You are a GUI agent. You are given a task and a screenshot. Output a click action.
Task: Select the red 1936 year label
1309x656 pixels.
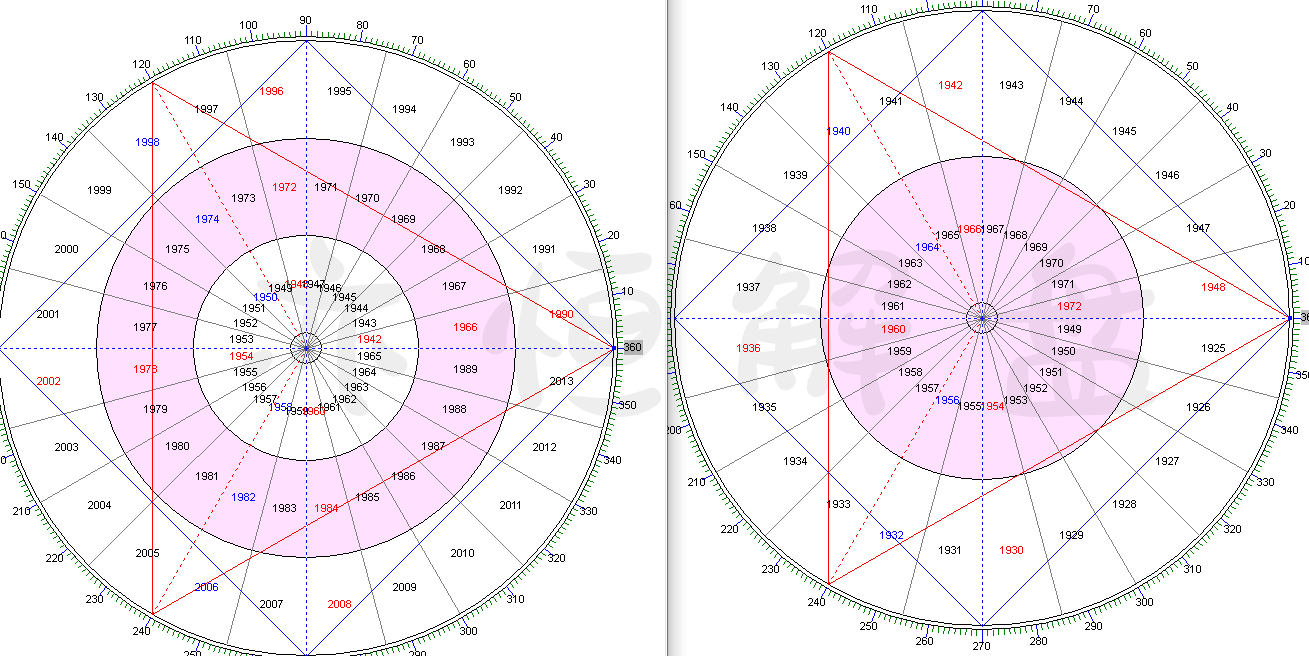coord(748,348)
